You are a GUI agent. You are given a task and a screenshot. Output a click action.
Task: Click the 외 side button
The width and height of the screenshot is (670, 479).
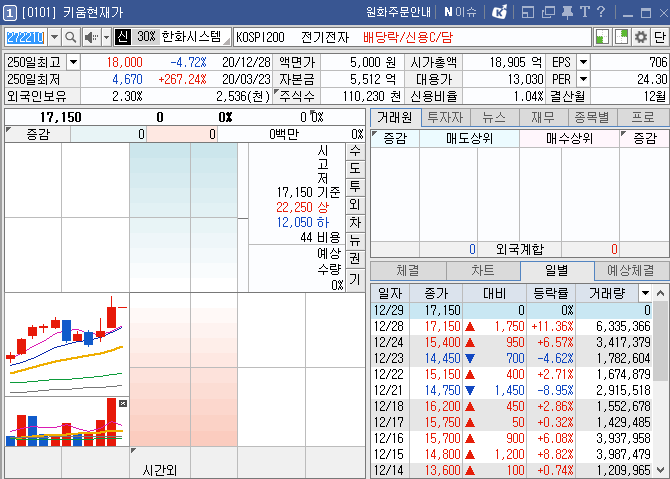(355, 204)
